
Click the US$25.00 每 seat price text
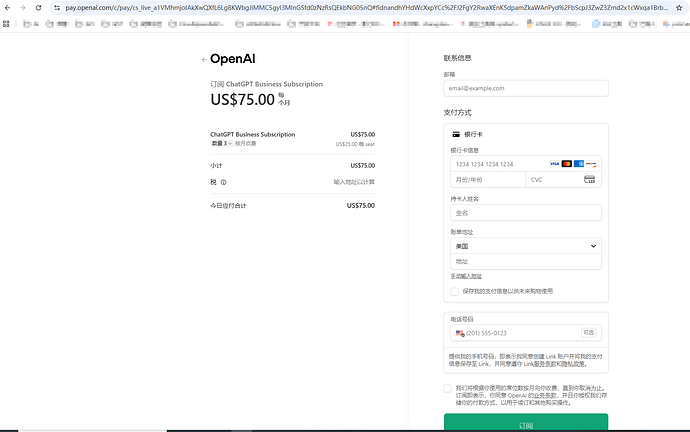point(355,144)
